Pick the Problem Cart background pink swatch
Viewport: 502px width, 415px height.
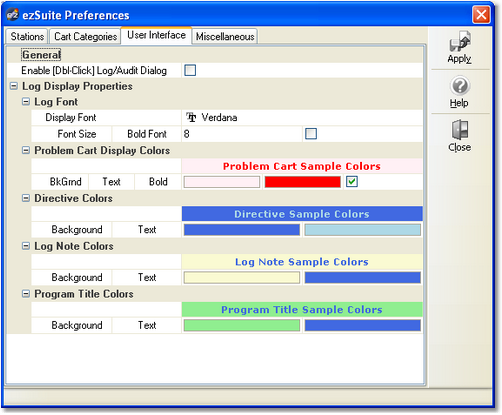(222, 182)
